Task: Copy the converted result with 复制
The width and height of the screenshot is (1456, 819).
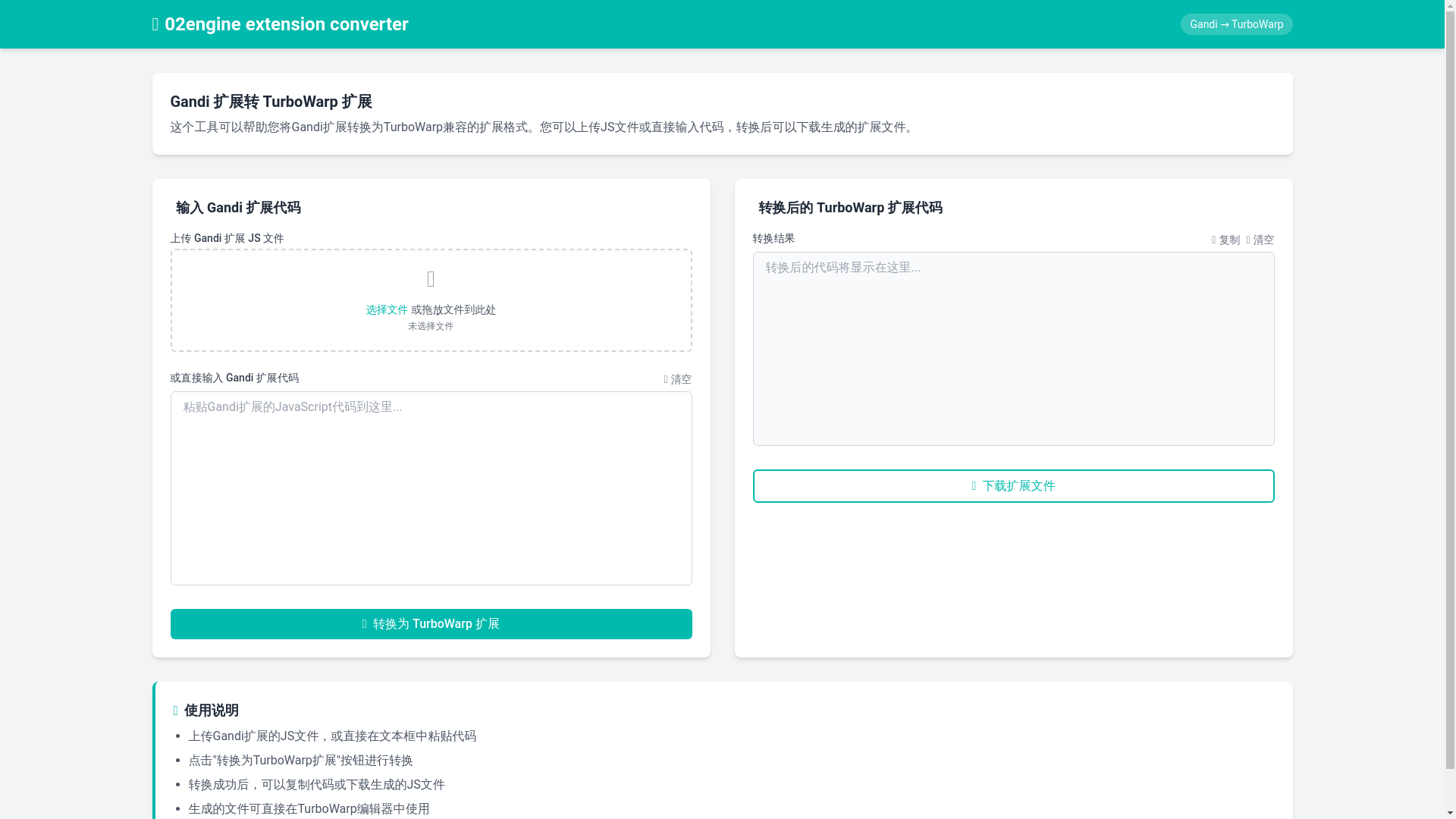Action: 1225,240
